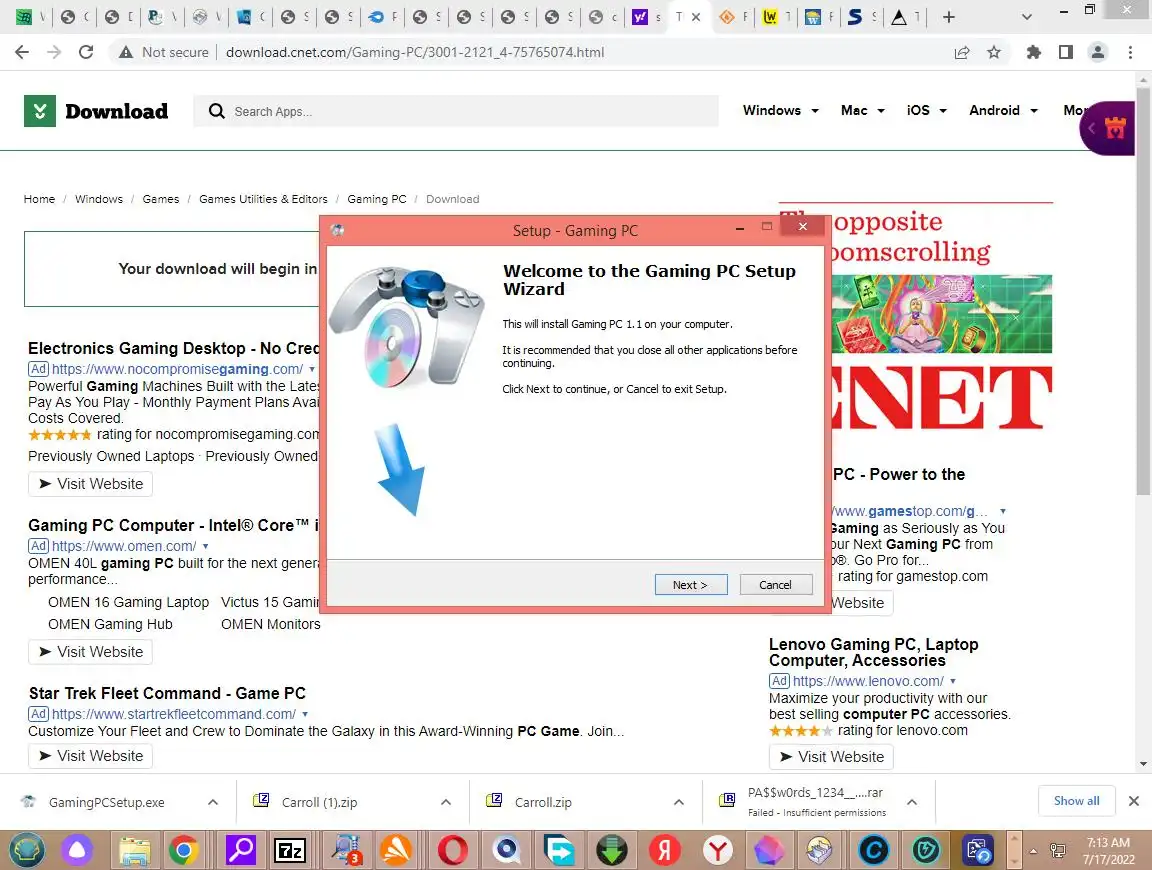The image size is (1152, 870).
Task: Expand the nocompromisegaming ad options arrow
Action: tap(312, 369)
